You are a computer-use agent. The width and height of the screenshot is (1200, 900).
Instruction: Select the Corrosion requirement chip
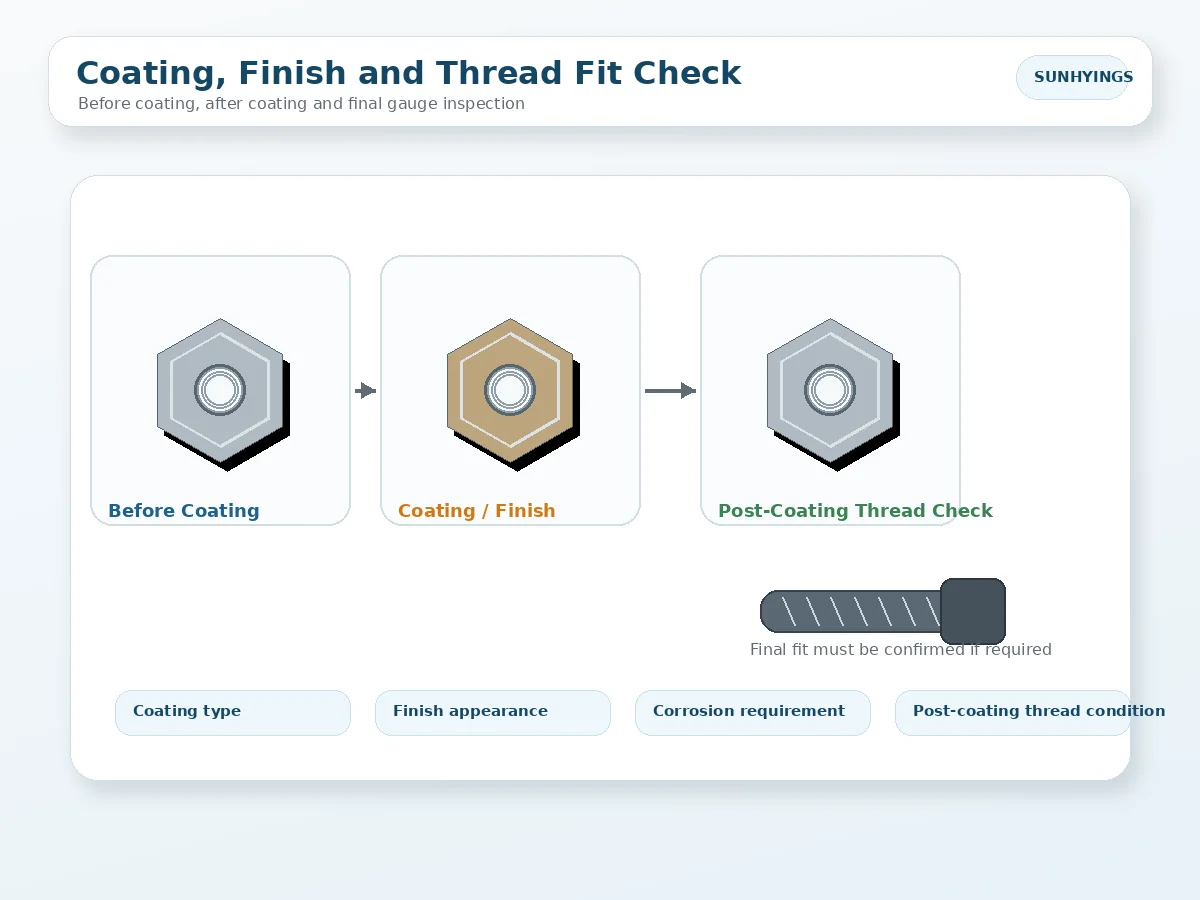[x=753, y=713]
